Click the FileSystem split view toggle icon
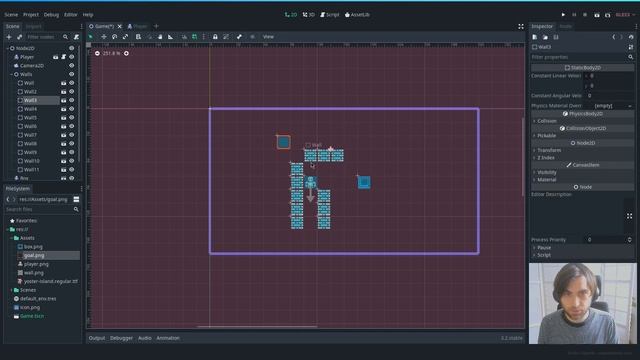The width and height of the screenshot is (640, 360). pyautogui.click(x=76, y=199)
